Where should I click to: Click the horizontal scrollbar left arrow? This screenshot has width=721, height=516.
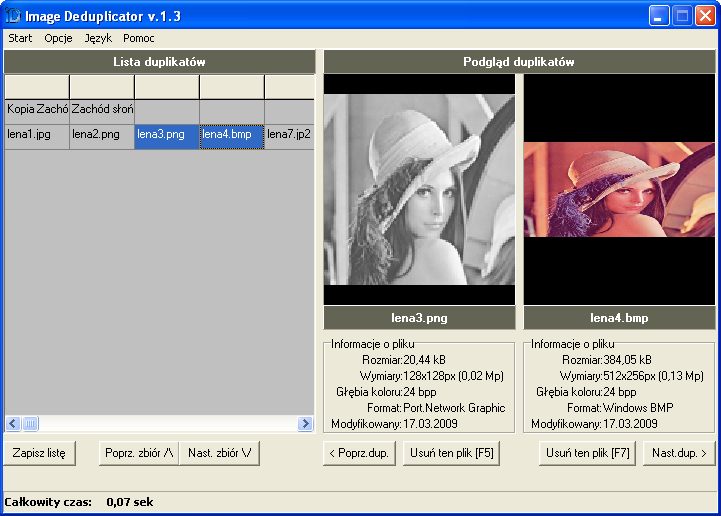point(13,423)
